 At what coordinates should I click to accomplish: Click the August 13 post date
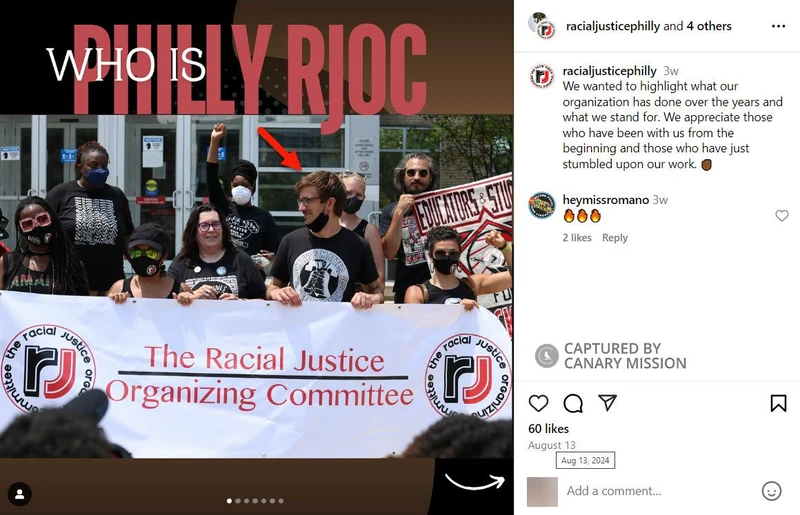tap(552, 445)
